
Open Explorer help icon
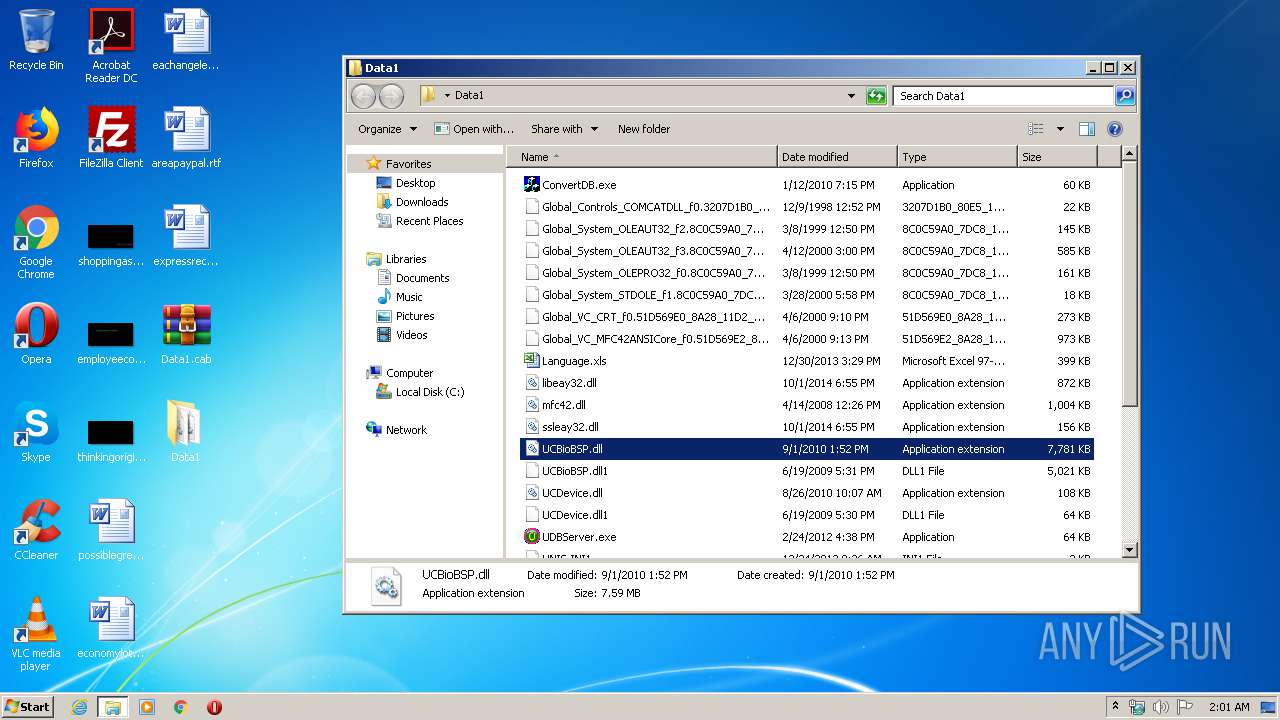point(1115,129)
